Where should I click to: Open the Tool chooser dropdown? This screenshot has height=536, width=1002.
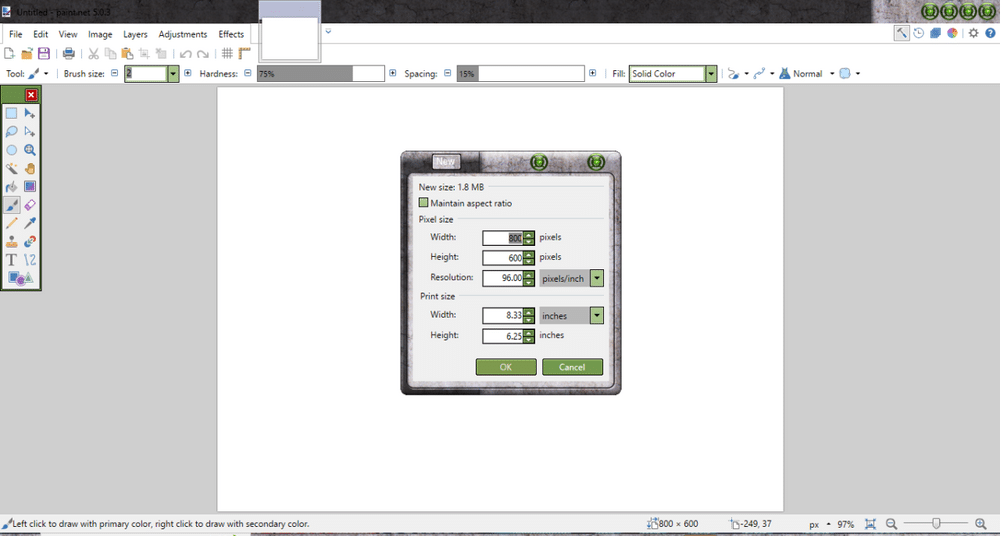(38, 73)
